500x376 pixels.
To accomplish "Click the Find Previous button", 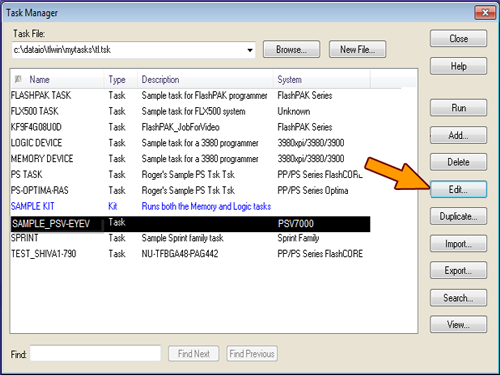I will [x=252, y=353].
